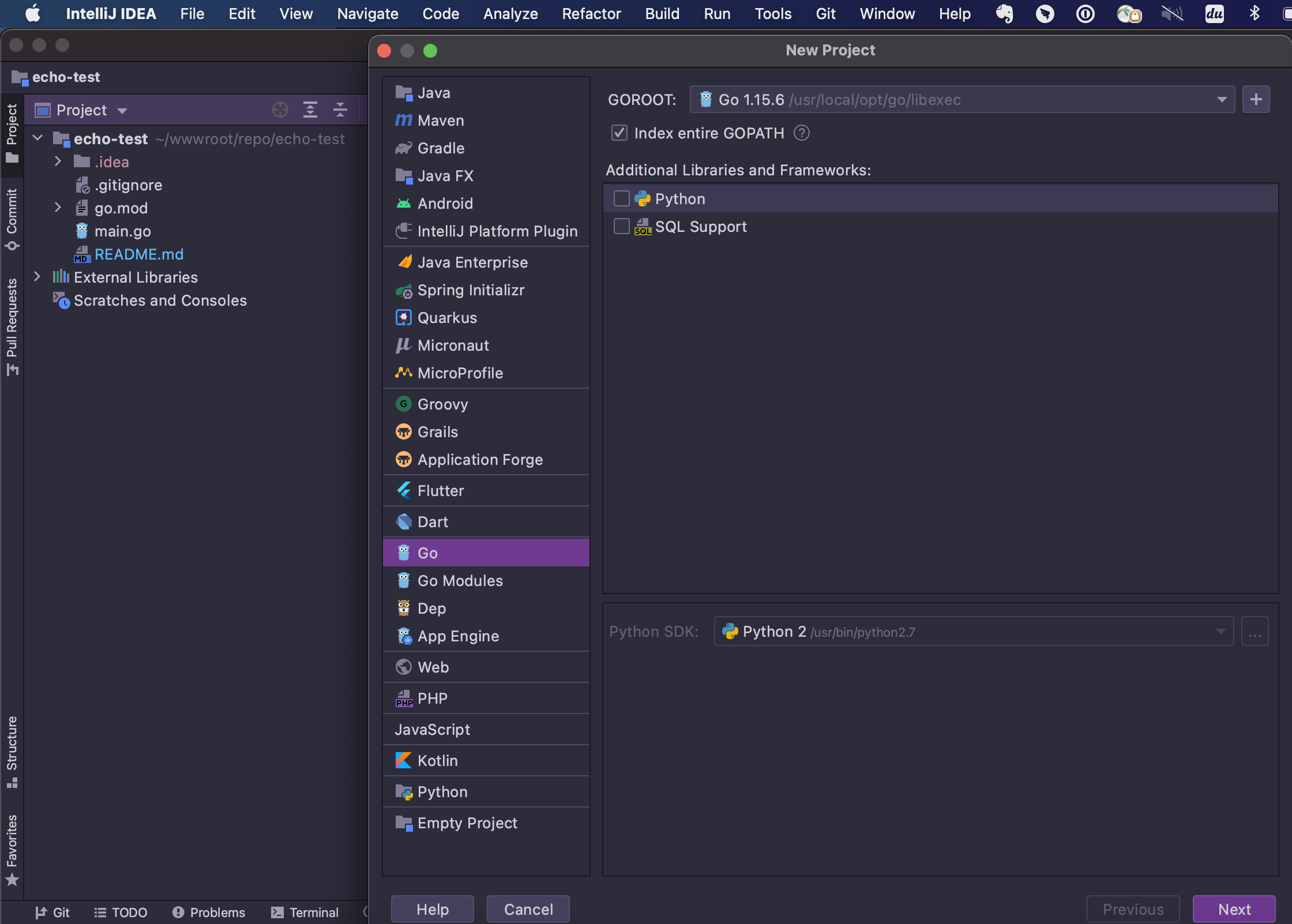This screenshot has height=924, width=1292.
Task: Choose Groovy project type
Action: pos(486,404)
